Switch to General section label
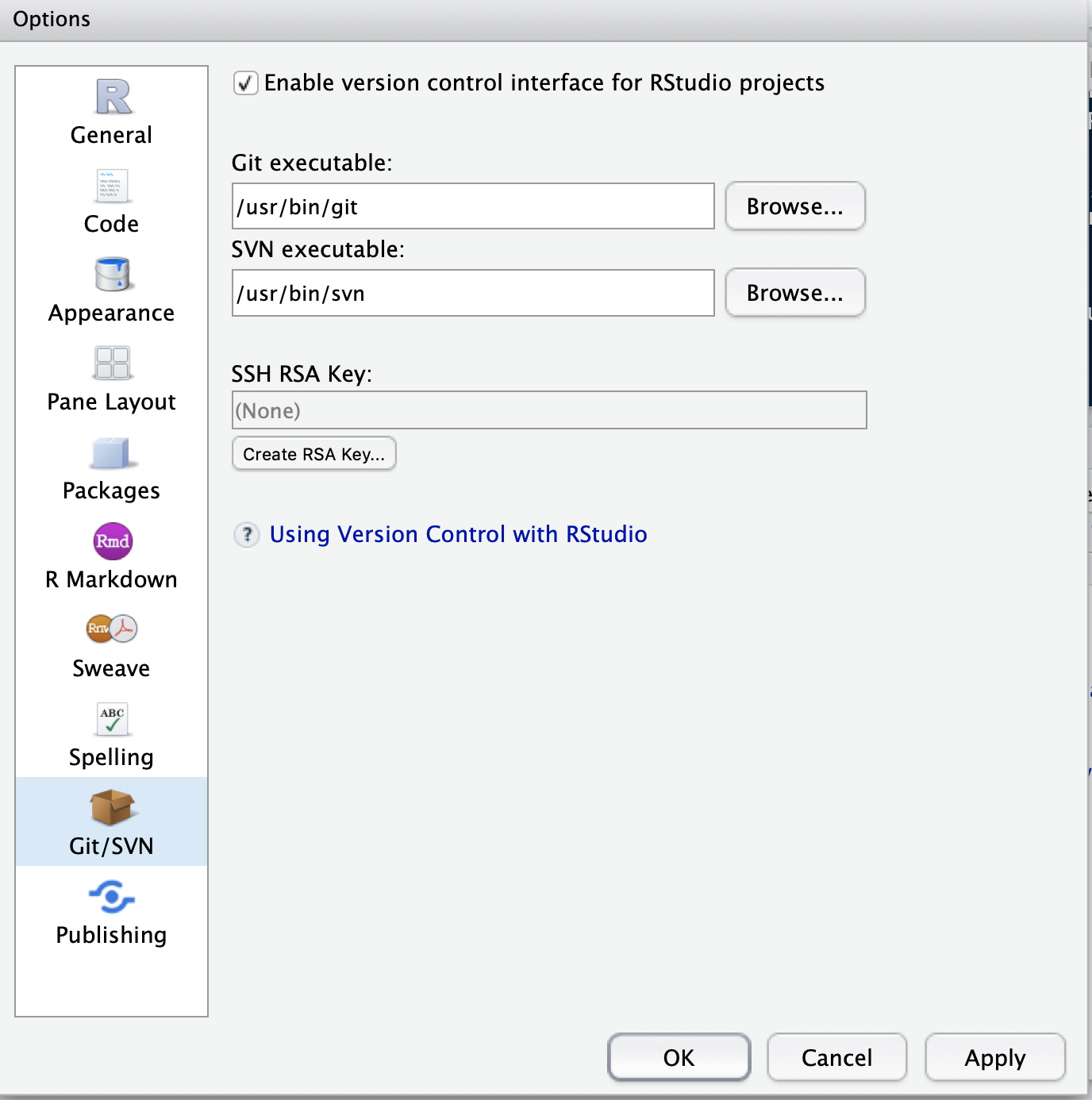Image resolution: width=1092 pixels, height=1100 pixels. tap(111, 135)
